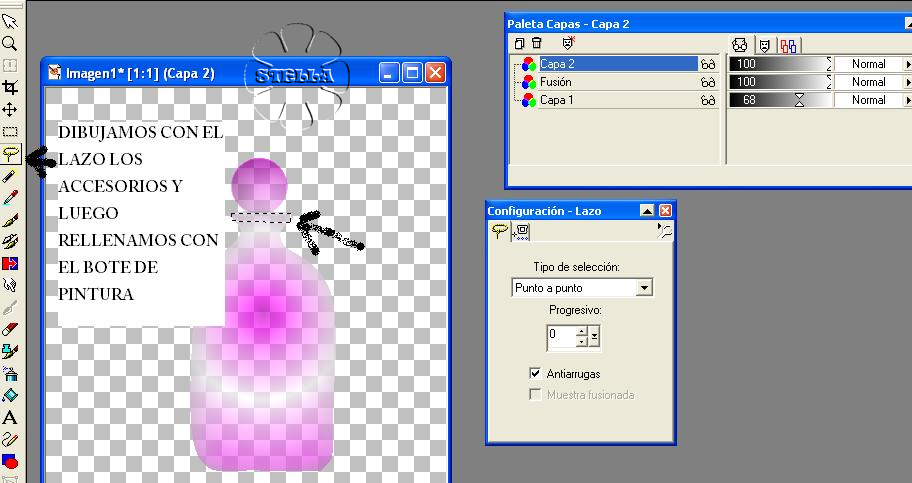
Task: Minimize the Imagen1 image window
Action: click(x=390, y=73)
